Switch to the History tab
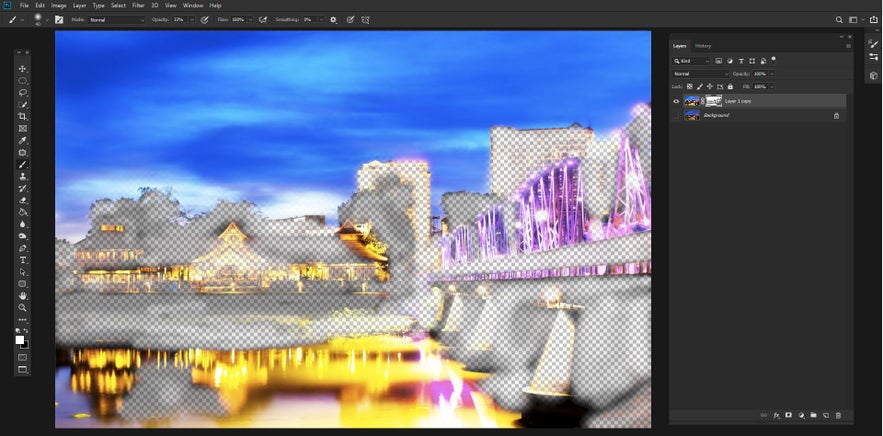Image resolution: width=883 pixels, height=436 pixels. [703, 46]
